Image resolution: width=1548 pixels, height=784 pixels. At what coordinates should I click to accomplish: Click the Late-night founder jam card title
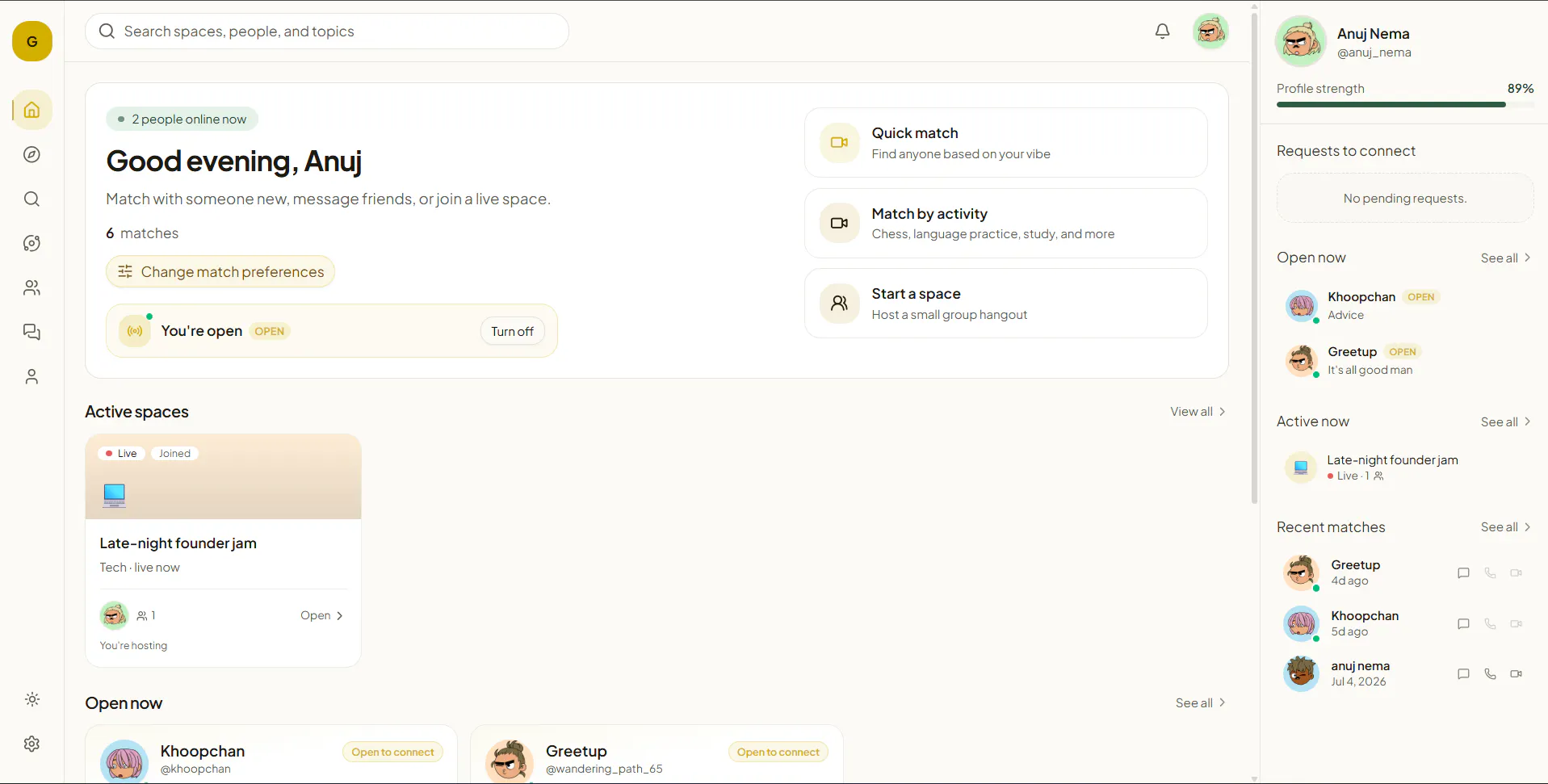(178, 543)
